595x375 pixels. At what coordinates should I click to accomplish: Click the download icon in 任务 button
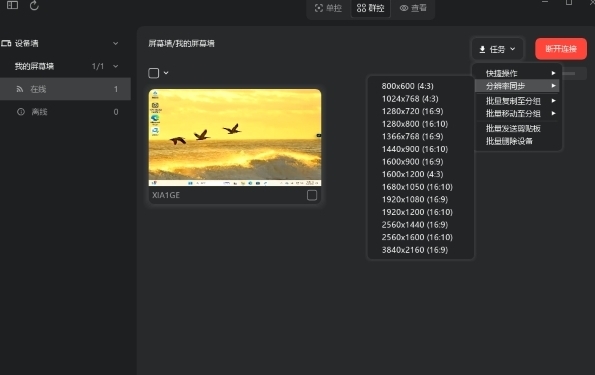pyautogui.click(x=482, y=49)
